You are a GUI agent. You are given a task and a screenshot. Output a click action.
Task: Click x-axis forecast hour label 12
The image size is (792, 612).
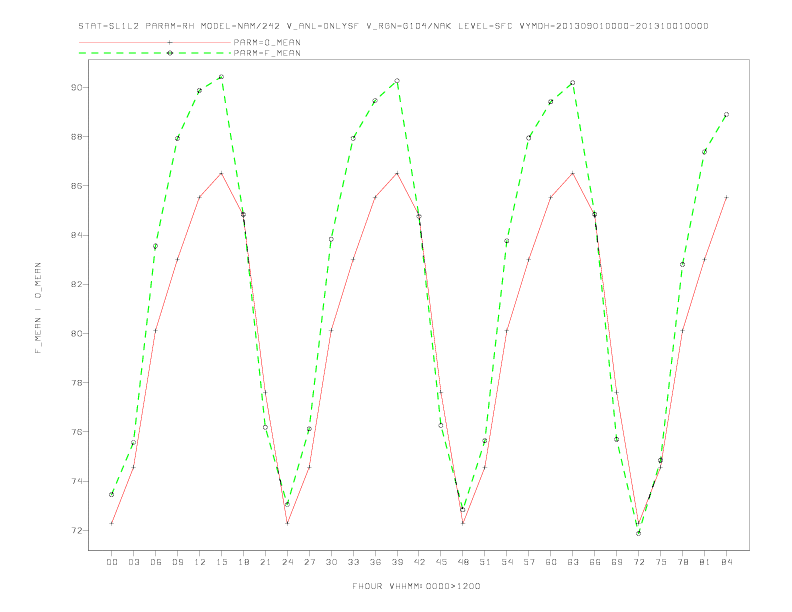point(200,562)
